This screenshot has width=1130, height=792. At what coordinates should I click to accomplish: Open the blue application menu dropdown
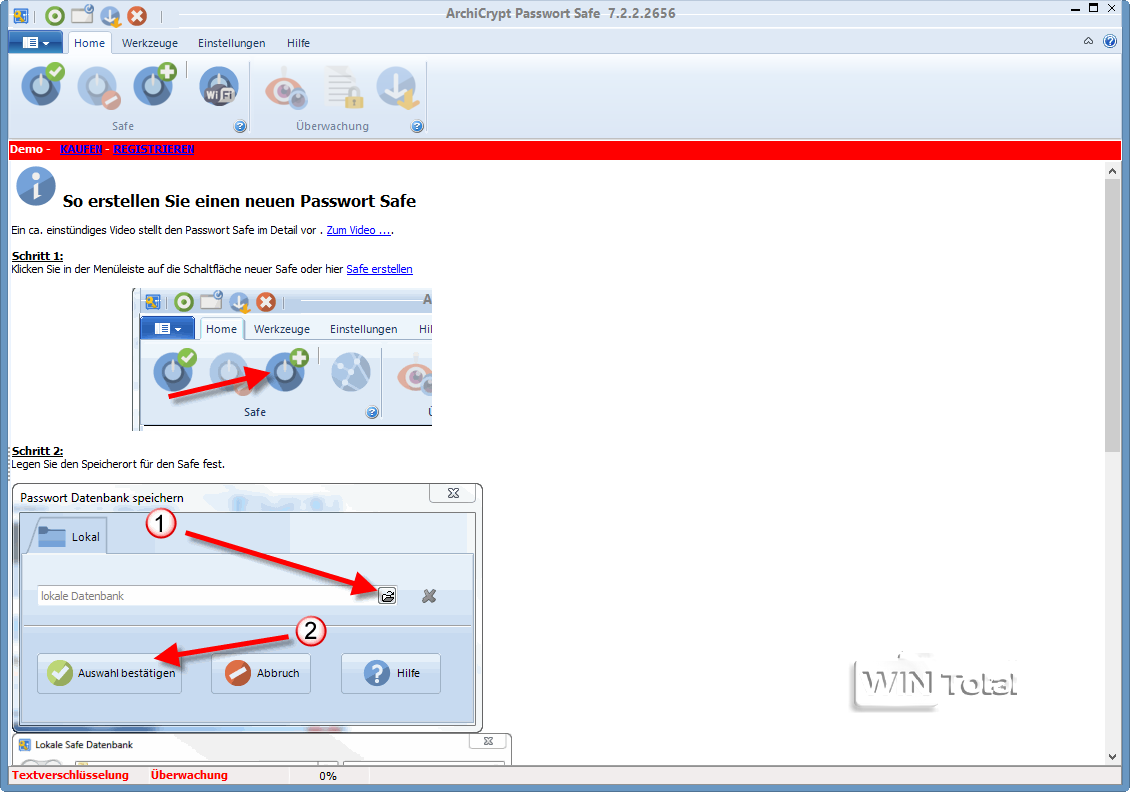35,43
